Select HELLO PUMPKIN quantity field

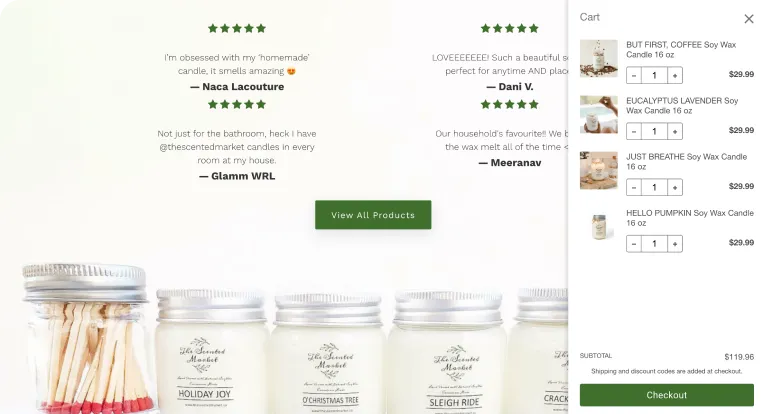coord(654,244)
